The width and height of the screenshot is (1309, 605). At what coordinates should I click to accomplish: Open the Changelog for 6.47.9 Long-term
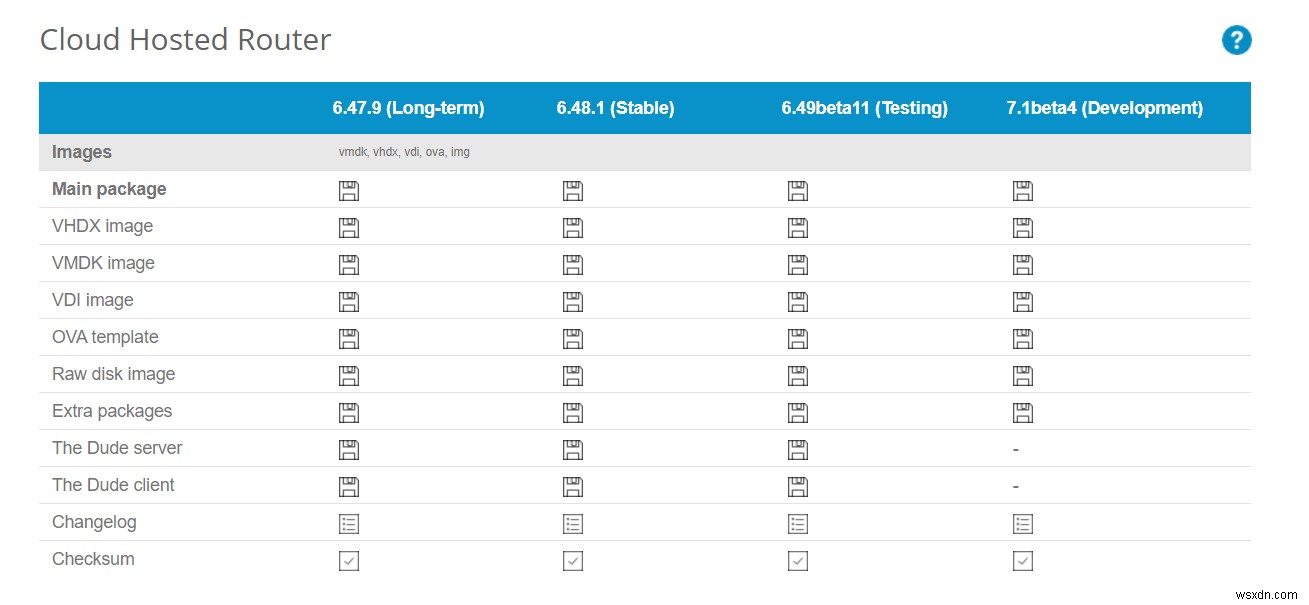[348, 524]
